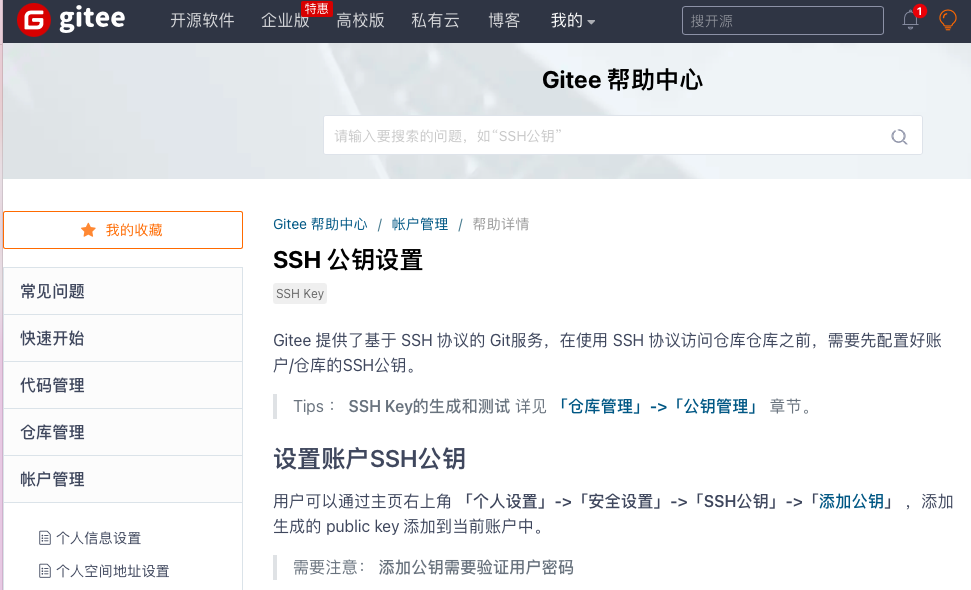Viewport: 971px width, 590px height.
Task: Click the help search magnifier icon
Action: point(899,136)
